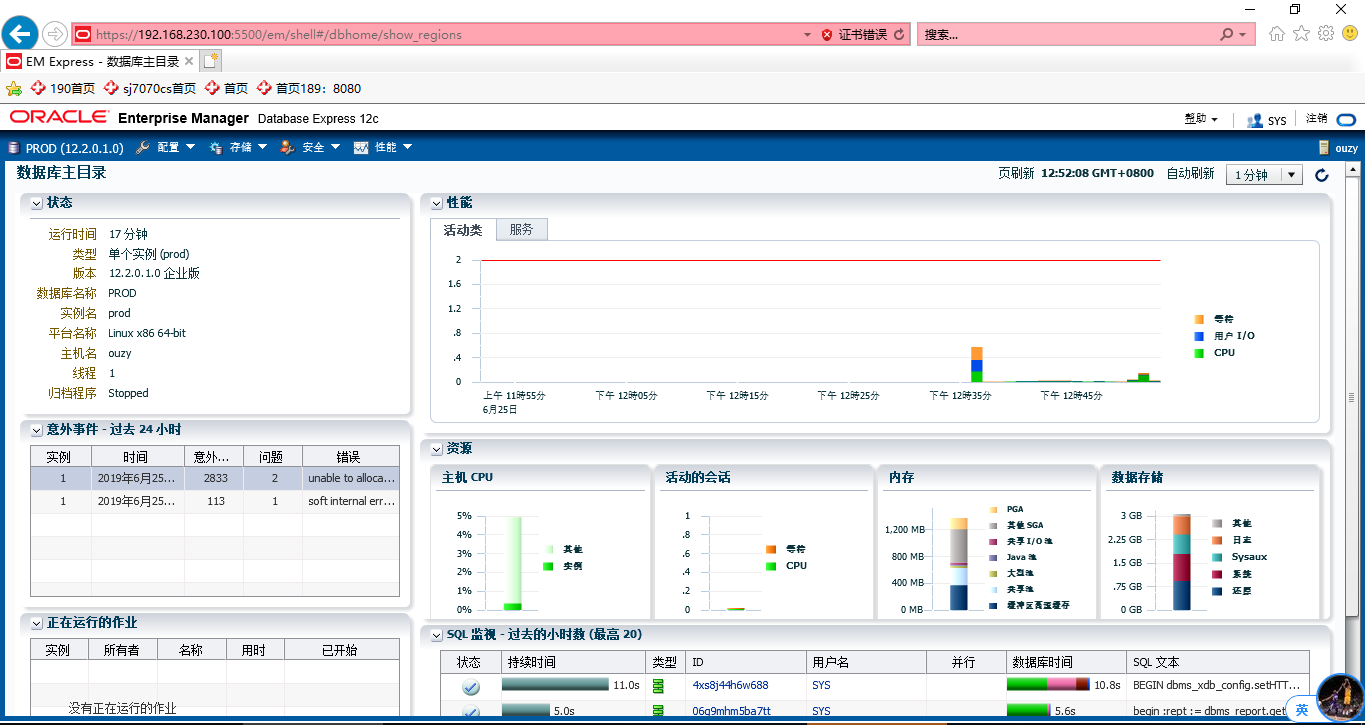Click the Sysaux legend swatch in 数据存储
Viewport: 1365px width, 725px height.
pos(1217,557)
